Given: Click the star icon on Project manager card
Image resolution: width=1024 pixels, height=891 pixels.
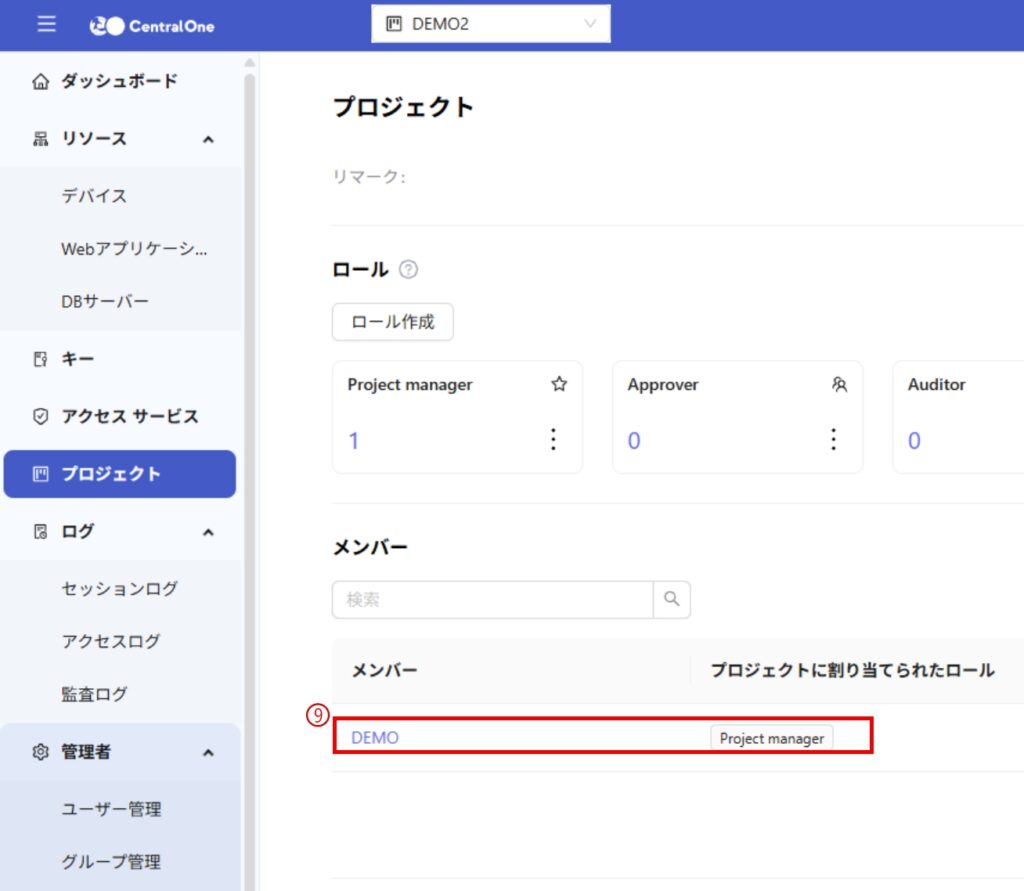Looking at the screenshot, I should click(x=559, y=384).
